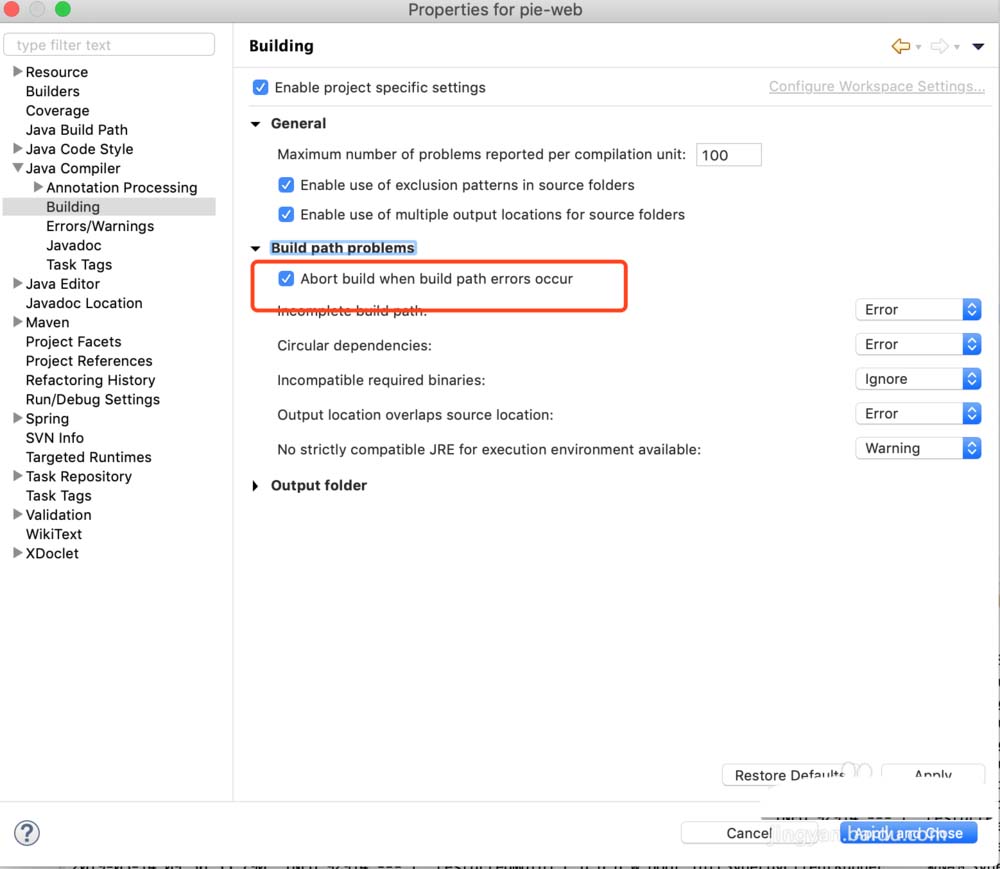Open the Circular dependencies severity dropdown
The width and height of the screenshot is (1000, 869).
point(917,344)
